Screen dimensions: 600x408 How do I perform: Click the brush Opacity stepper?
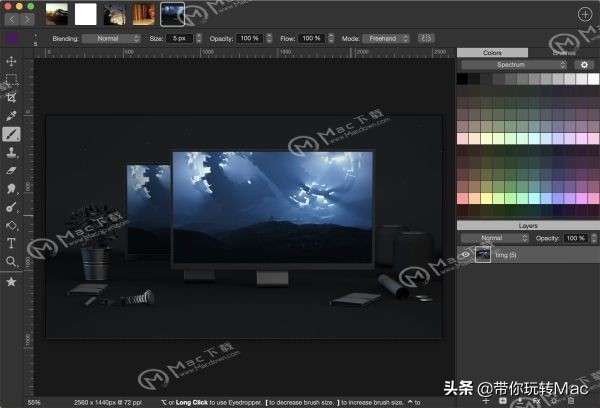[269, 39]
